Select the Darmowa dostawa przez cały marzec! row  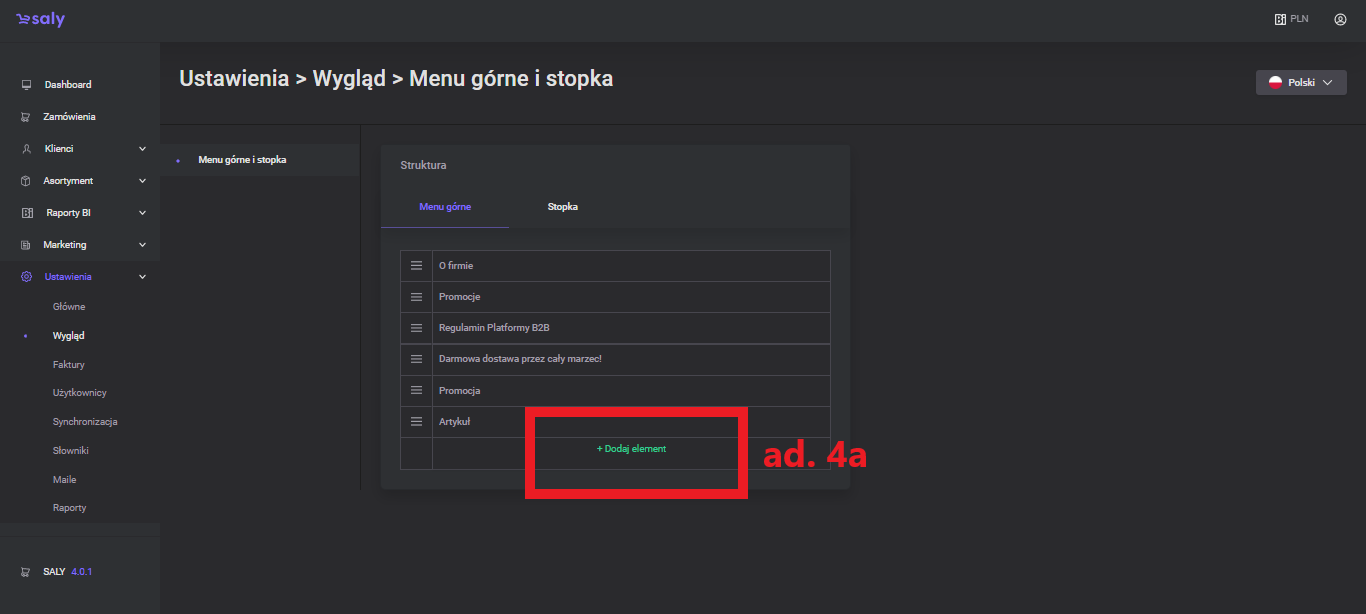coord(520,359)
